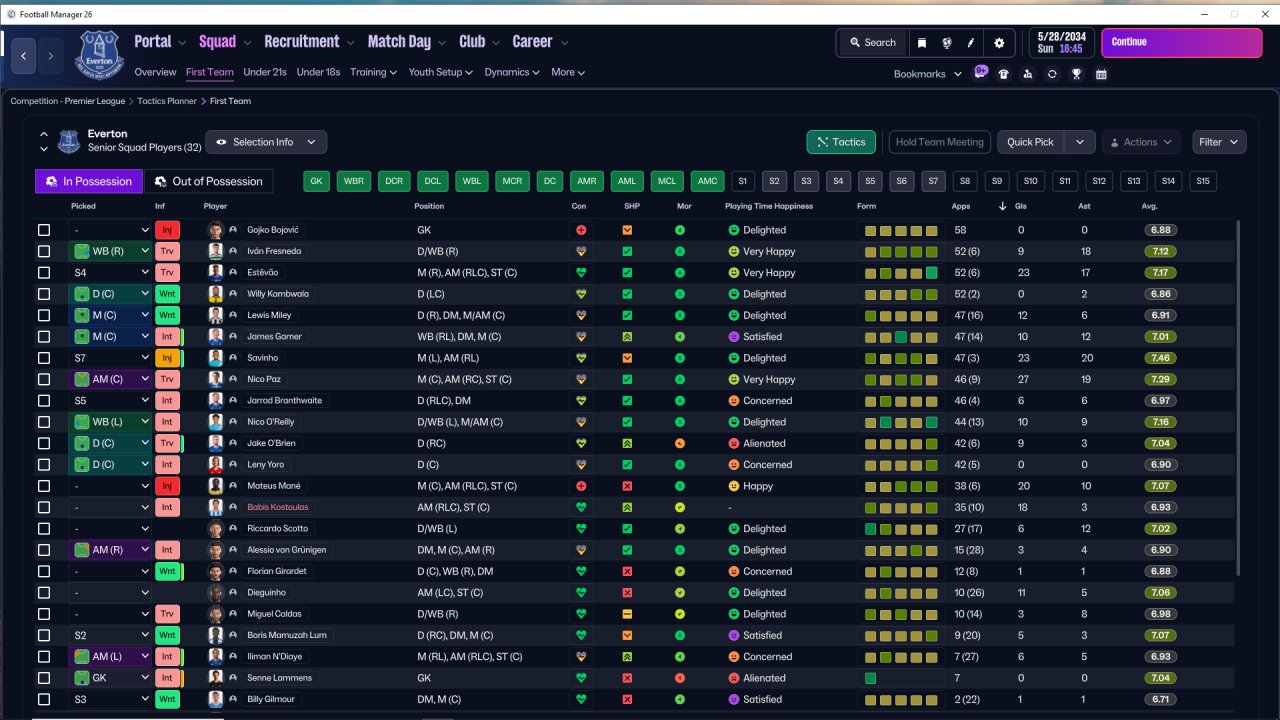This screenshot has height=720, width=1280.
Task: Tick the checkbox for Gojko Bojović
Action: 44,230
